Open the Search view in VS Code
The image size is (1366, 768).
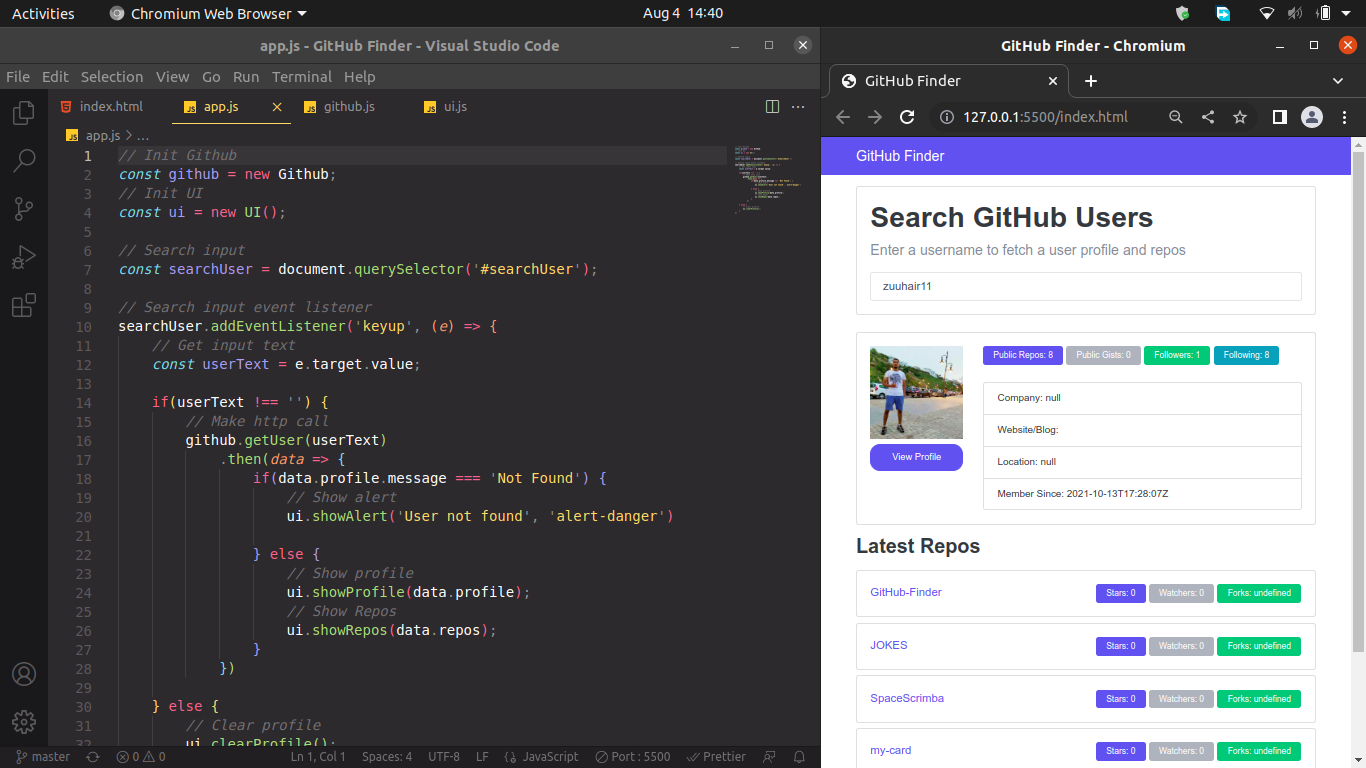[23, 160]
